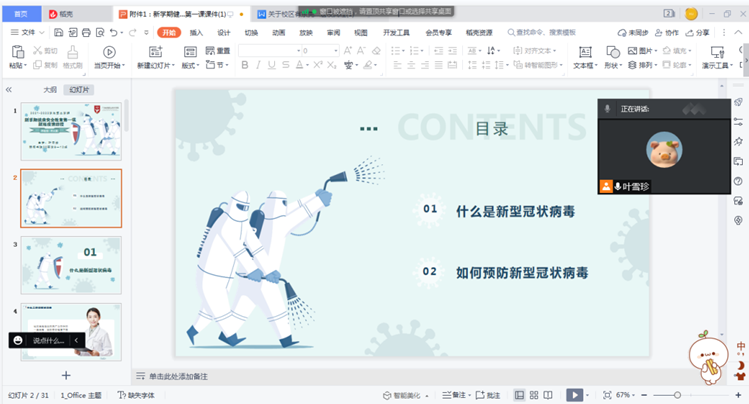The width and height of the screenshot is (749, 404).
Task: Click the Share (分享) button
Action: pyautogui.click(x=697, y=32)
